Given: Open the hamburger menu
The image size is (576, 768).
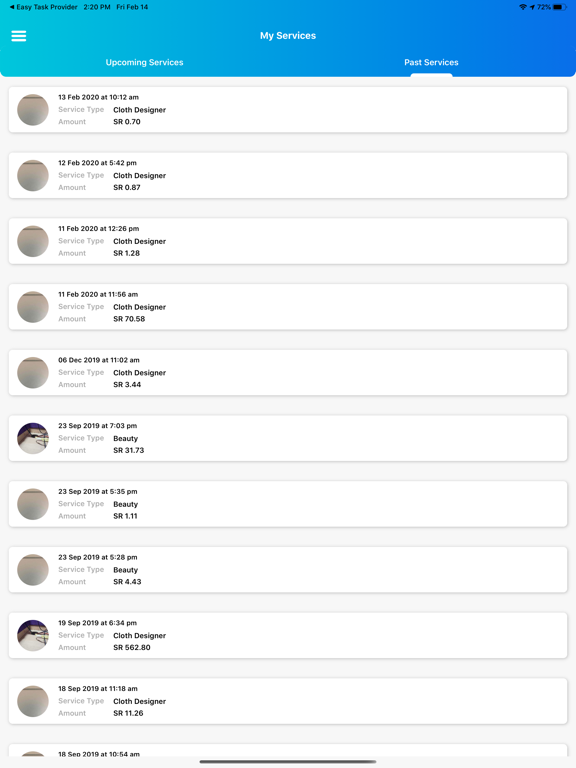Looking at the screenshot, I should (x=19, y=36).
